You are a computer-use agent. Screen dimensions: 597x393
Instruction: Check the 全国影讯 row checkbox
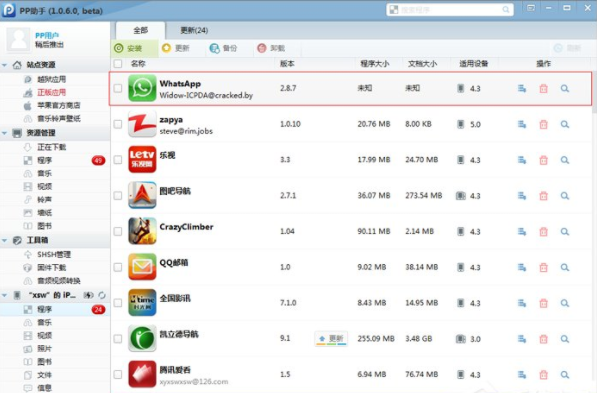(118, 303)
